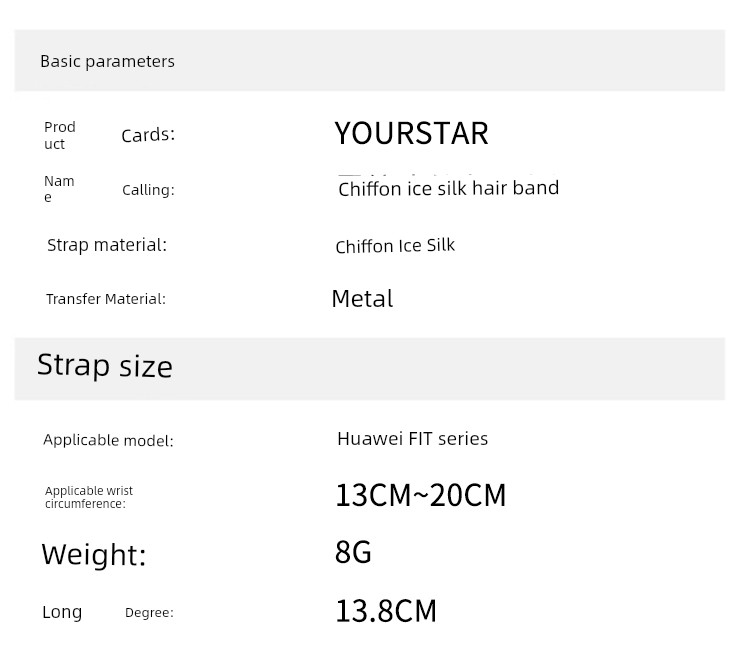Click the 13CM~20CM wrist range value
This screenshot has height=656, width=750.
(x=421, y=495)
